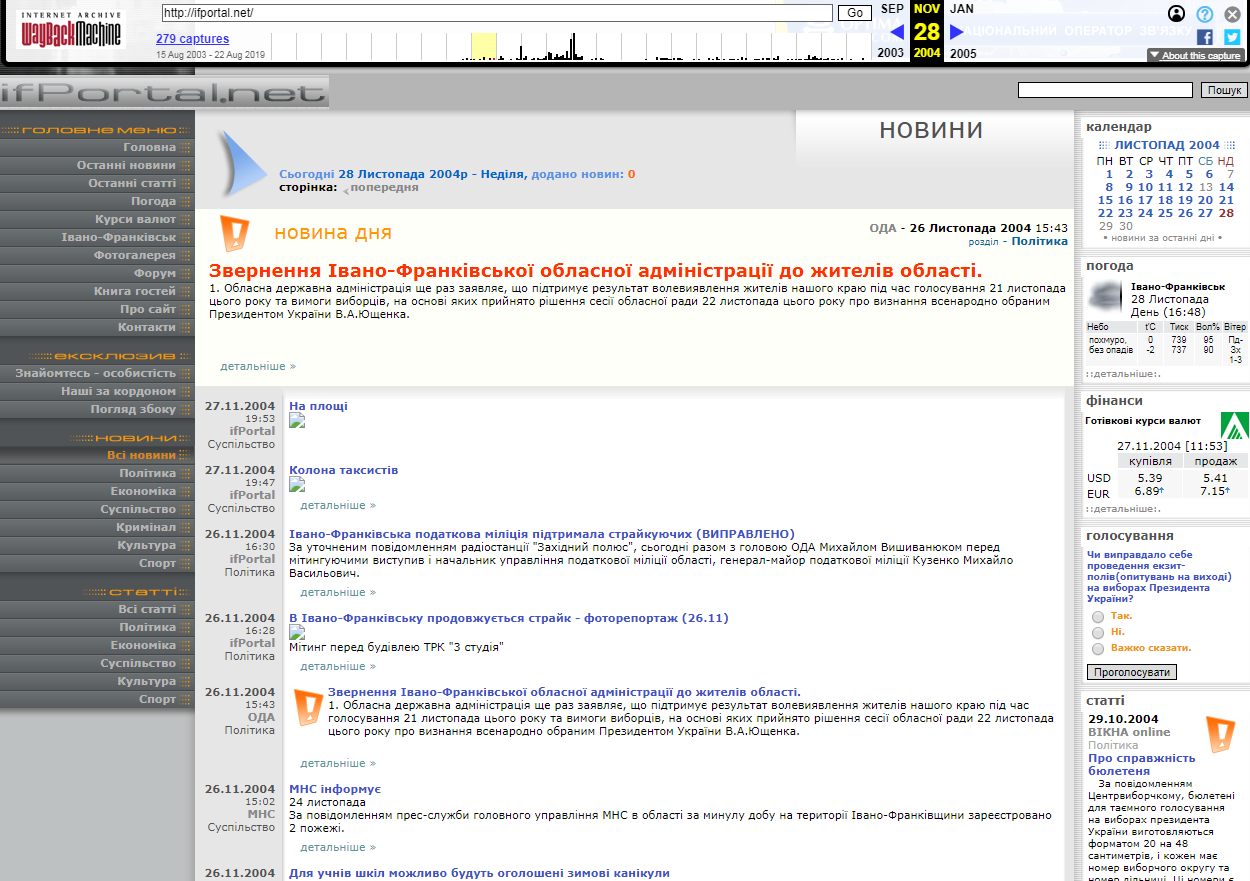The image size is (1250, 881).
Task: Expand the About this capture dropdown
Action: coord(1196,56)
